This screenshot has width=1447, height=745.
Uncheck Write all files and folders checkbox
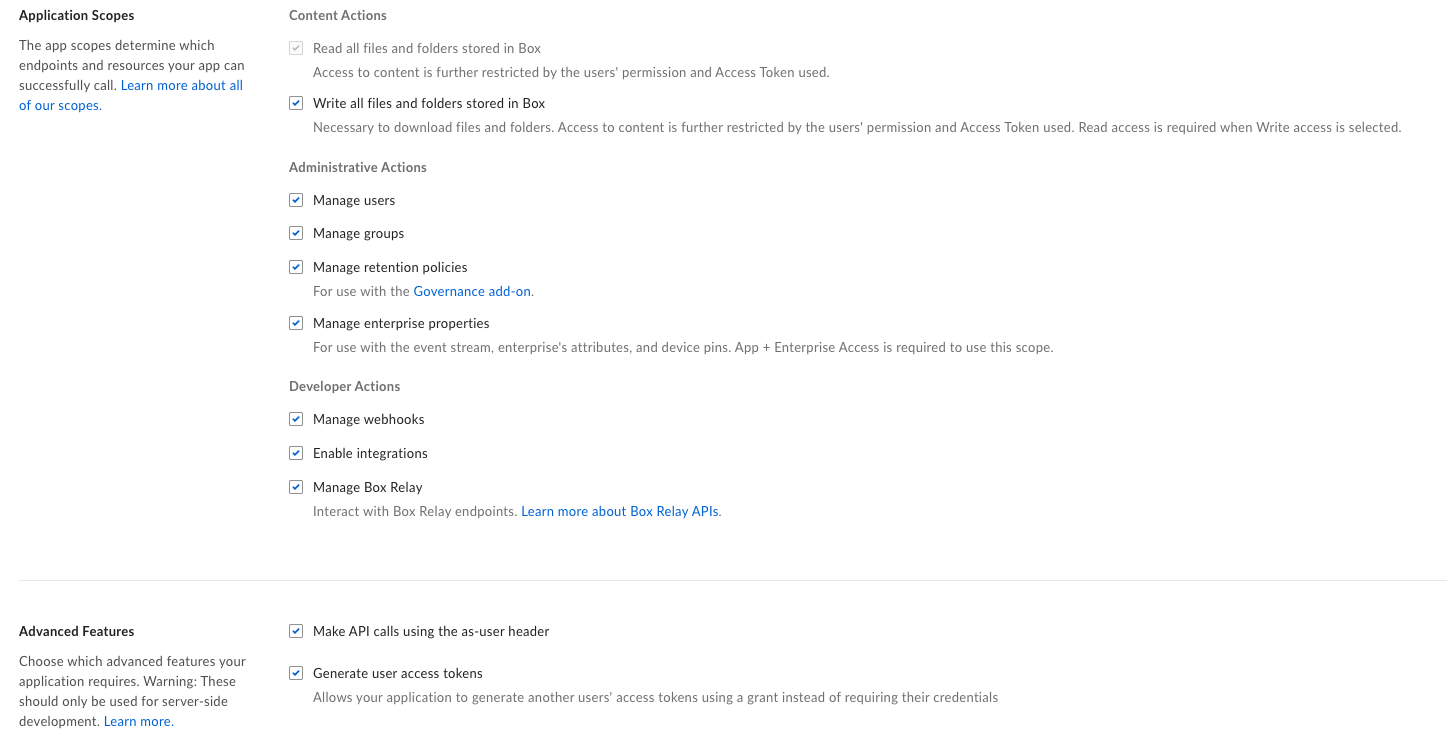[x=296, y=103]
